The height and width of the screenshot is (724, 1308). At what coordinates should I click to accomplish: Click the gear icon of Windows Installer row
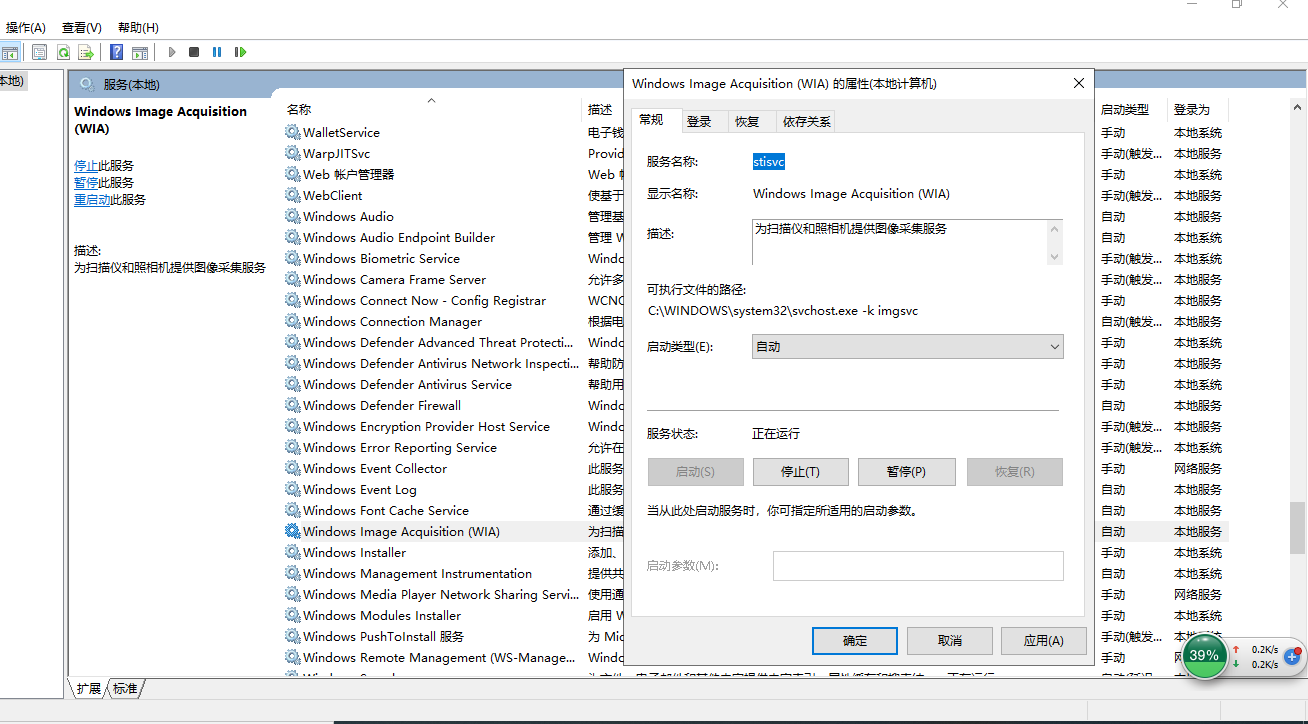pos(292,552)
